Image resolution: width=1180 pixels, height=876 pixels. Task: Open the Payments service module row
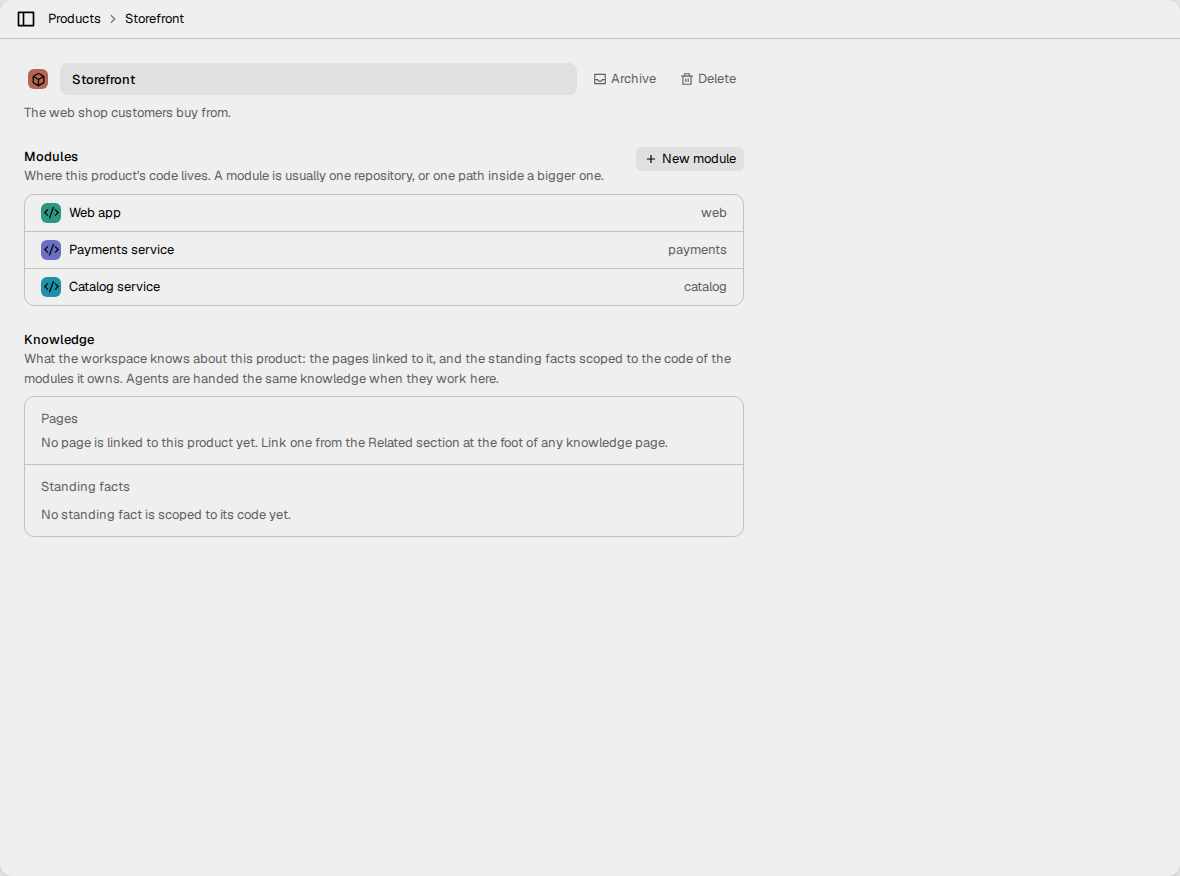tap(384, 250)
